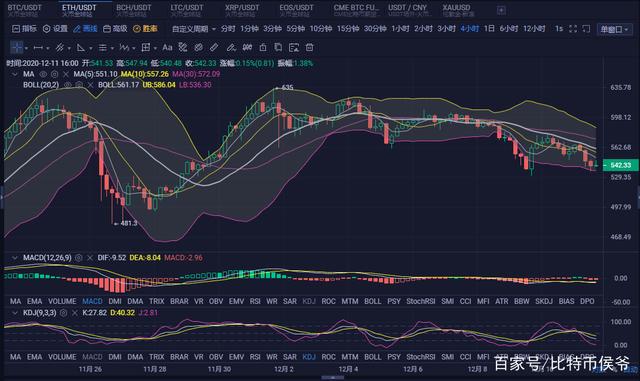The height and width of the screenshot is (381, 640).
Task: Switch MACD sub-panel to StochRSI indicator
Action: 421,301
